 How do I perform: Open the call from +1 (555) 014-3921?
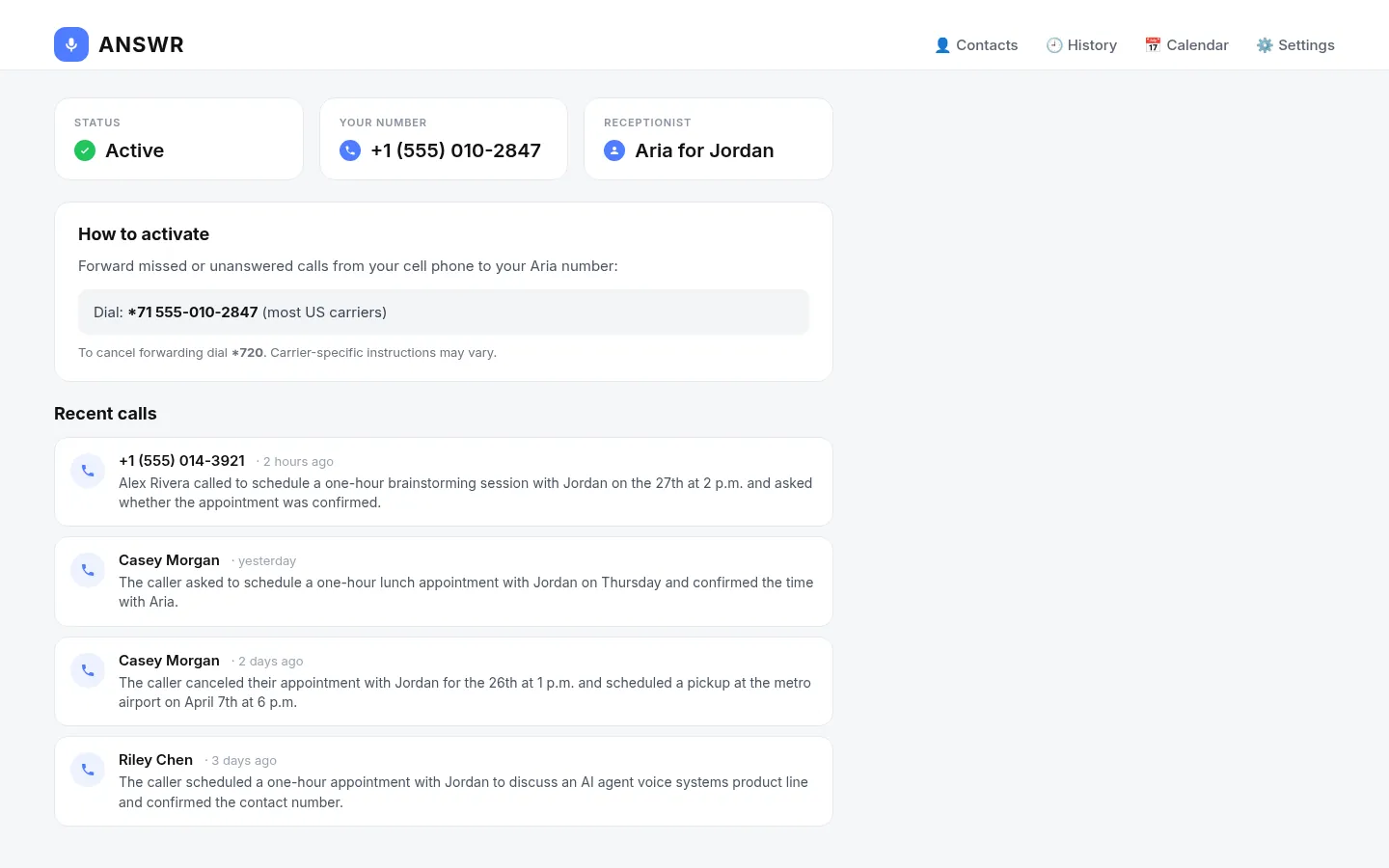tap(444, 482)
